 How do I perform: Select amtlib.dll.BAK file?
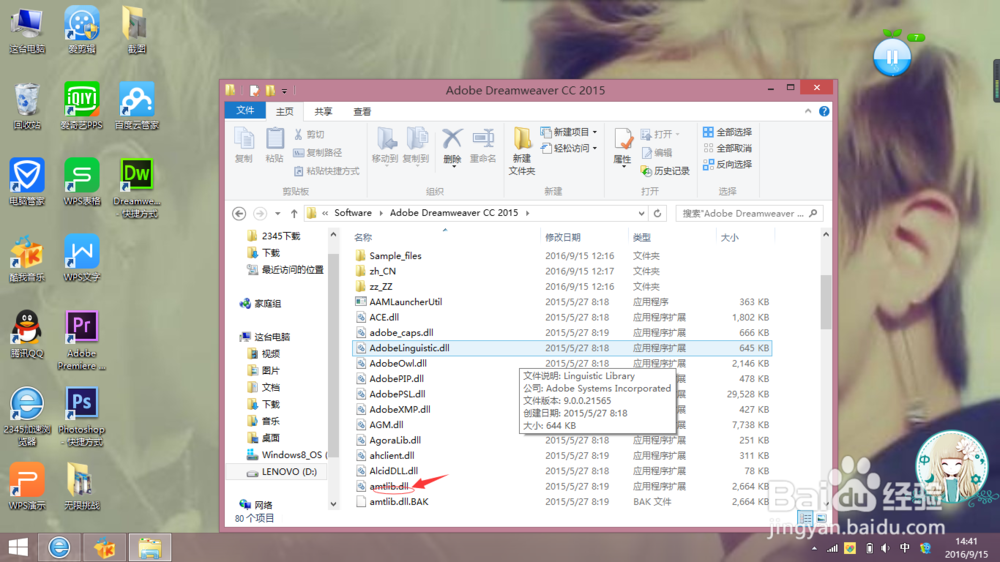[x=399, y=501]
